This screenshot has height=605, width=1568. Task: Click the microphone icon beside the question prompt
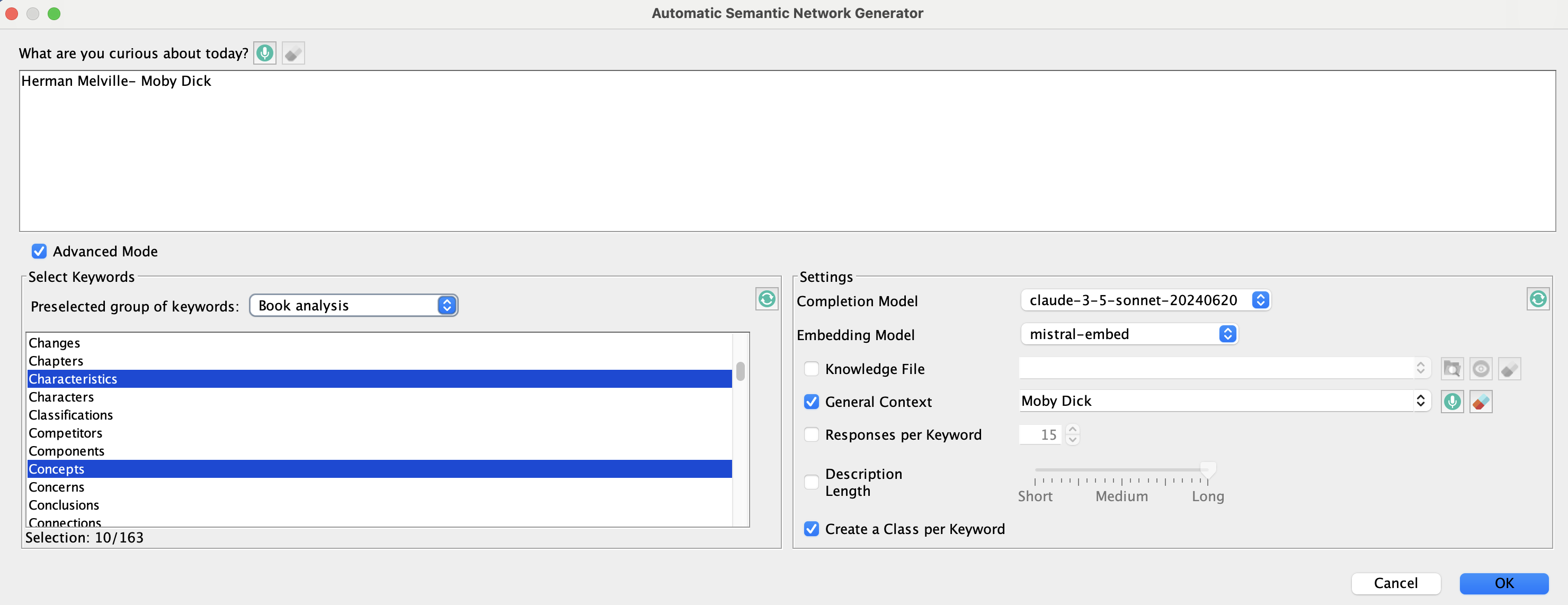coord(264,54)
